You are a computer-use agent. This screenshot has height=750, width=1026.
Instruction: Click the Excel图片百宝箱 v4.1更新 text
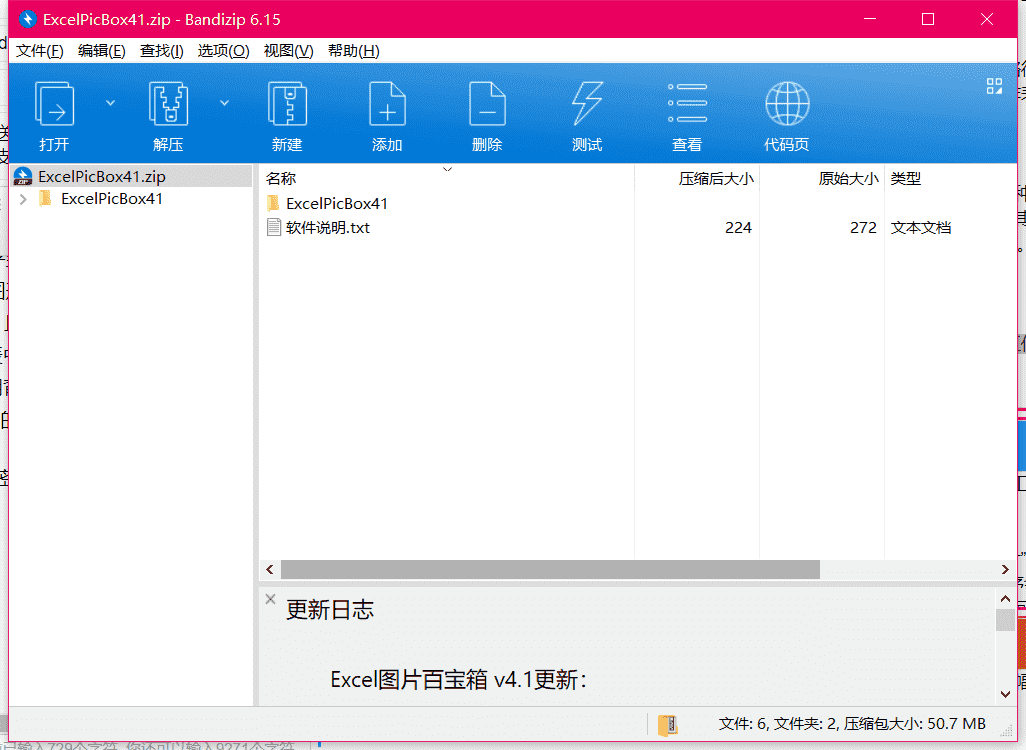[458, 680]
